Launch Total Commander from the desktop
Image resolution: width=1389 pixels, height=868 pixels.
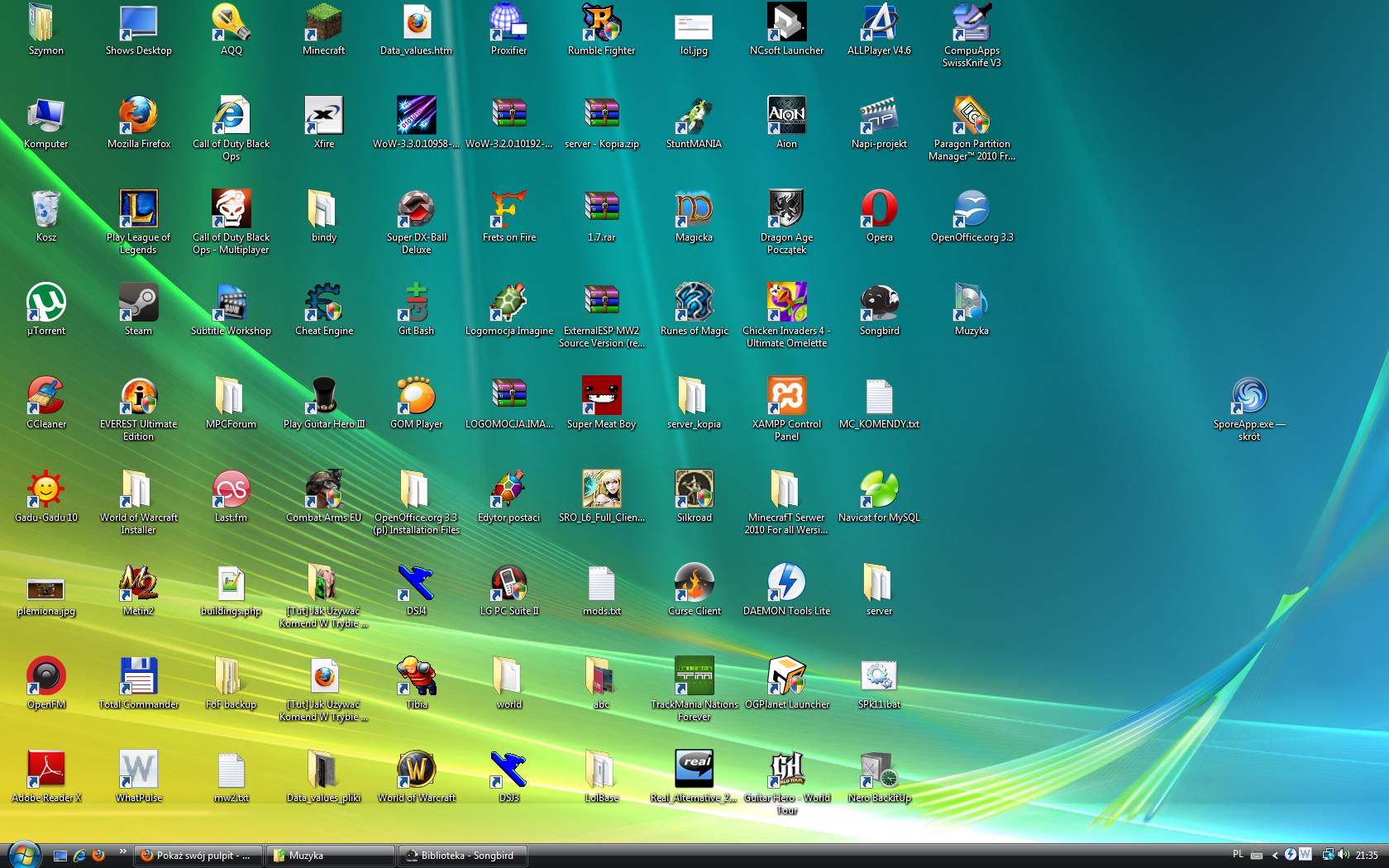click(139, 684)
